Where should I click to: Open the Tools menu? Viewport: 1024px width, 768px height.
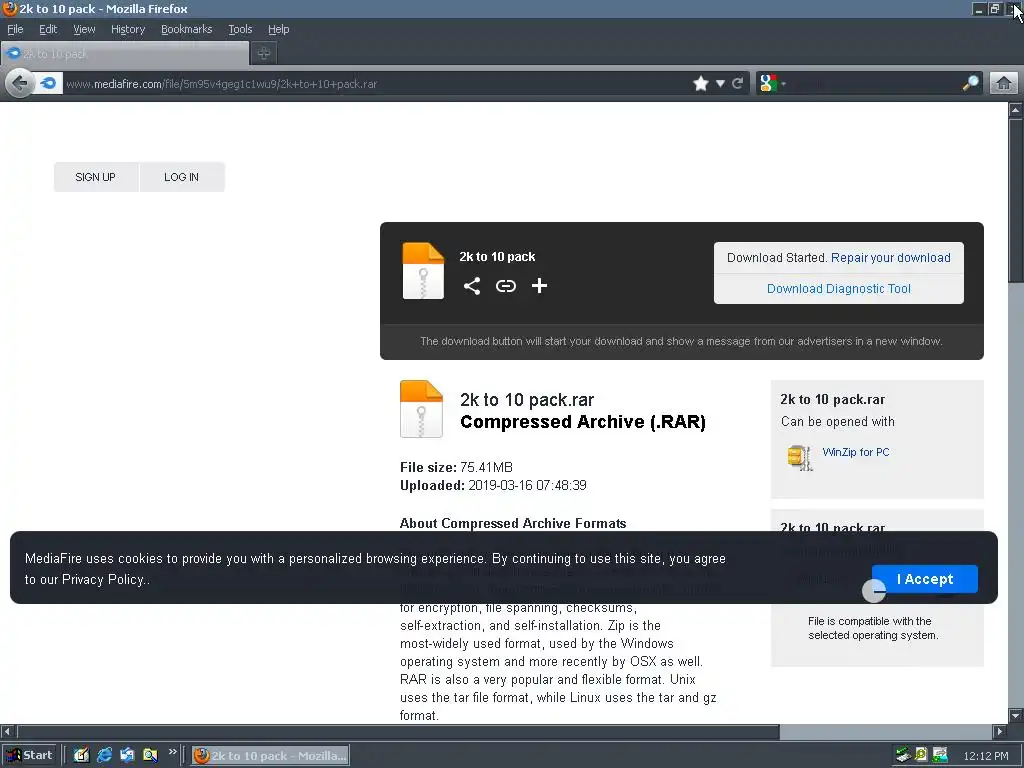pos(240,29)
